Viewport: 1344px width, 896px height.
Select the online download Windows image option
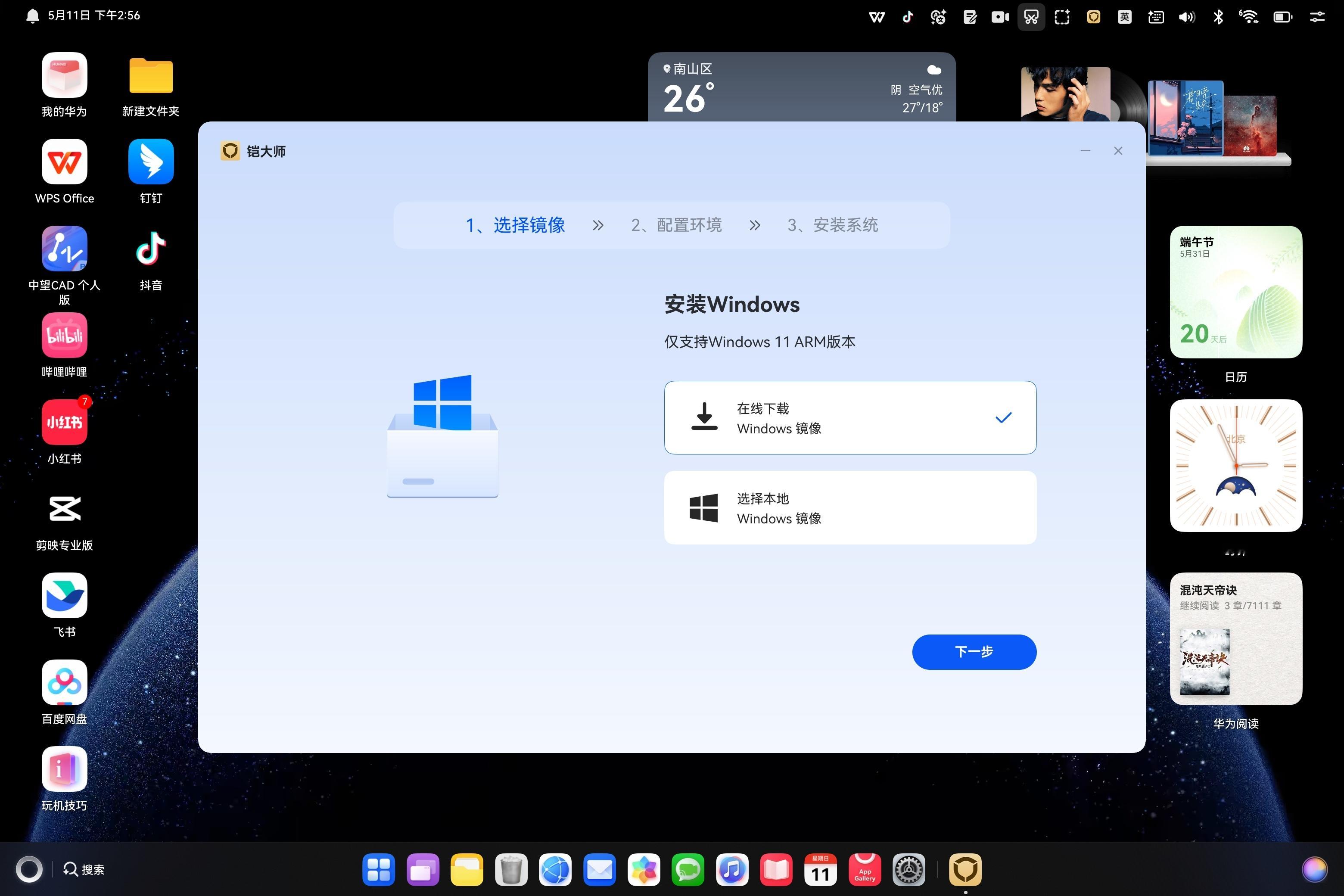coord(850,418)
